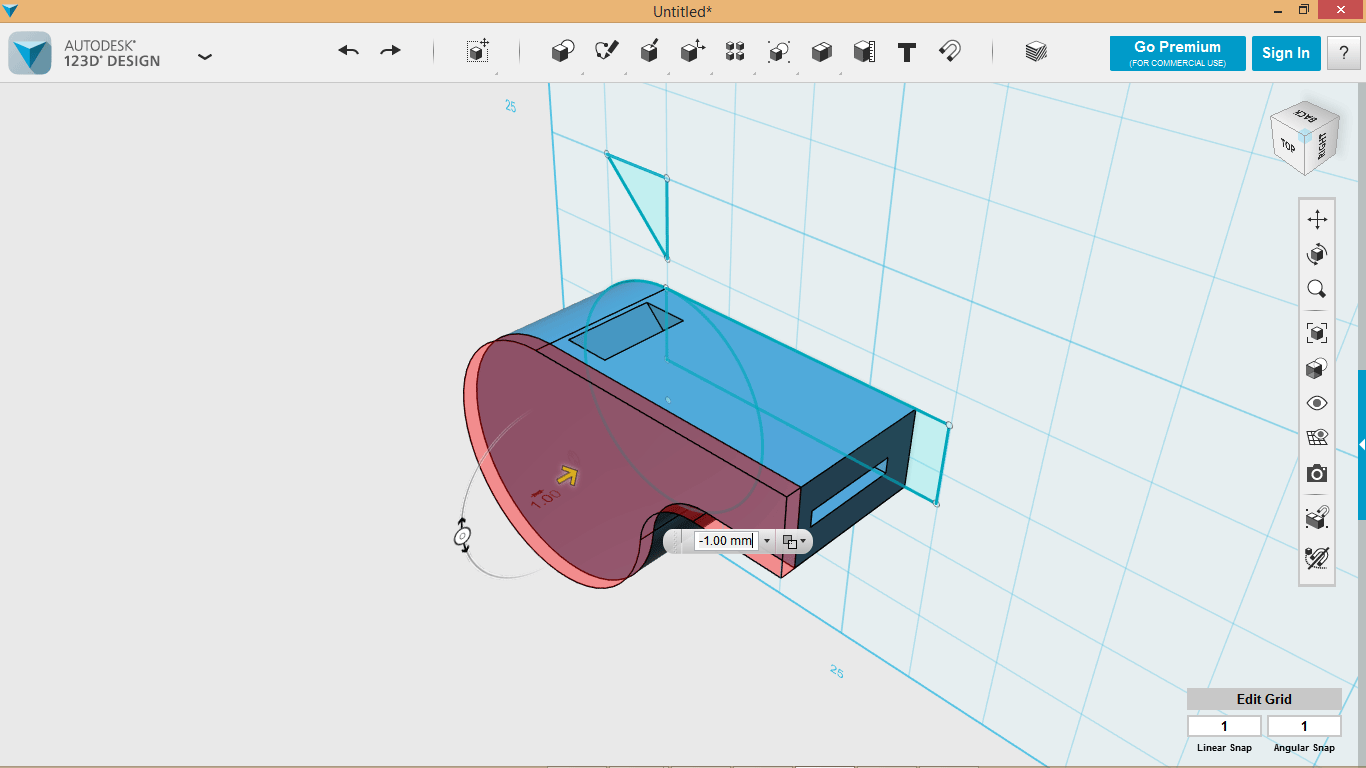Viewport: 1366px width, 768px height.
Task: Open the Materials tool
Action: (x=1036, y=52)
